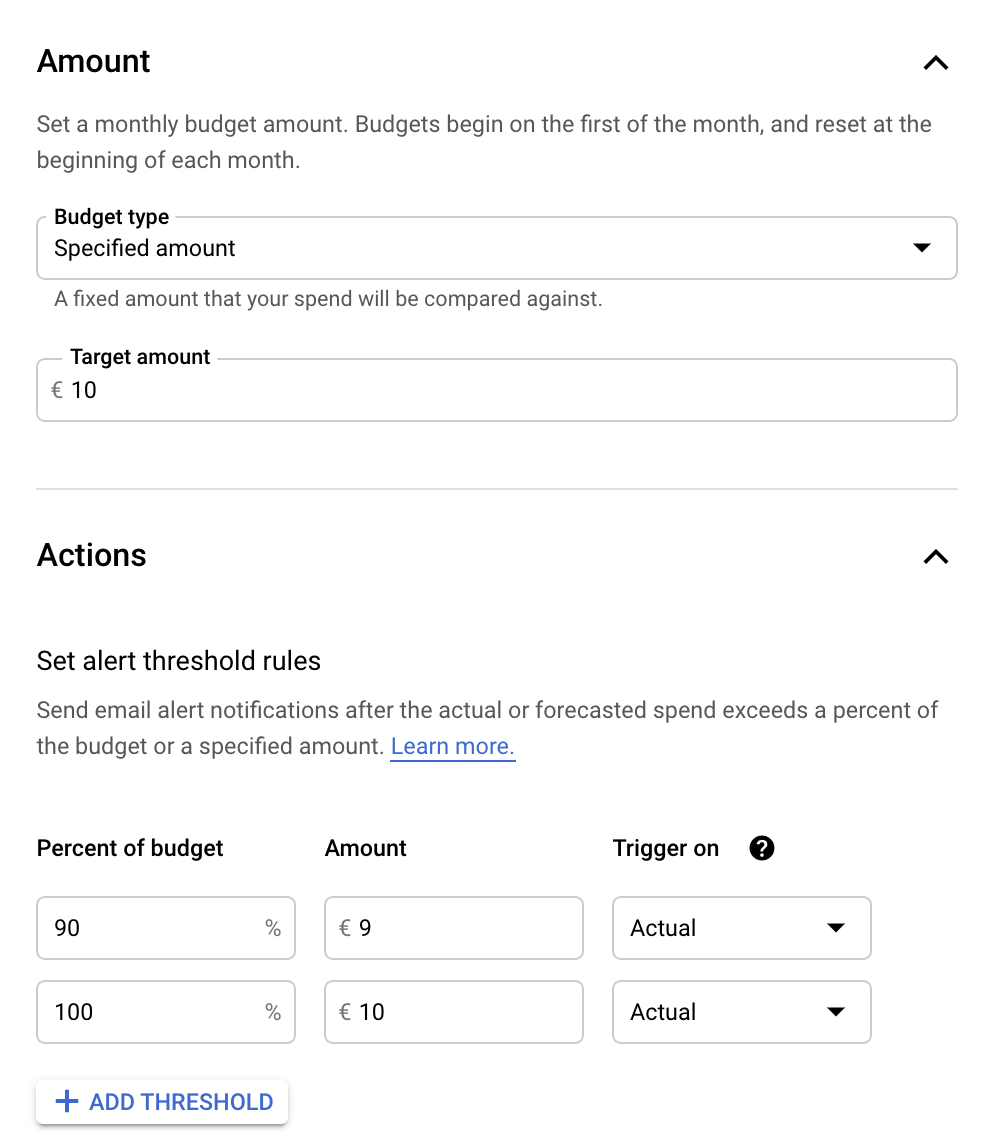Open the Learn more link

452,746
